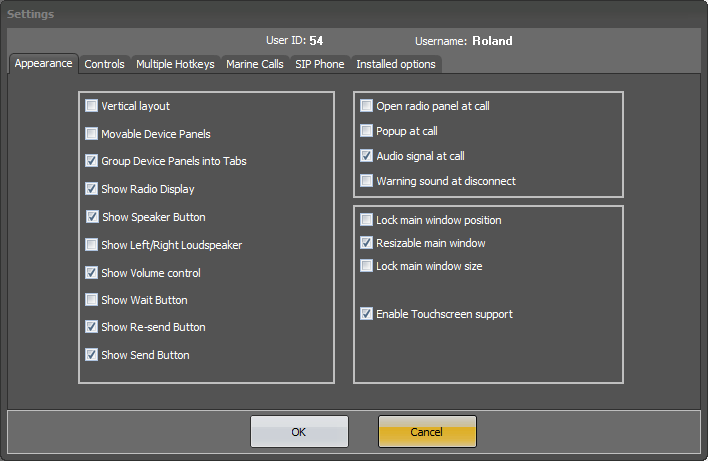
Task: Disable Show Radio Display
Action: pos(92,189)
